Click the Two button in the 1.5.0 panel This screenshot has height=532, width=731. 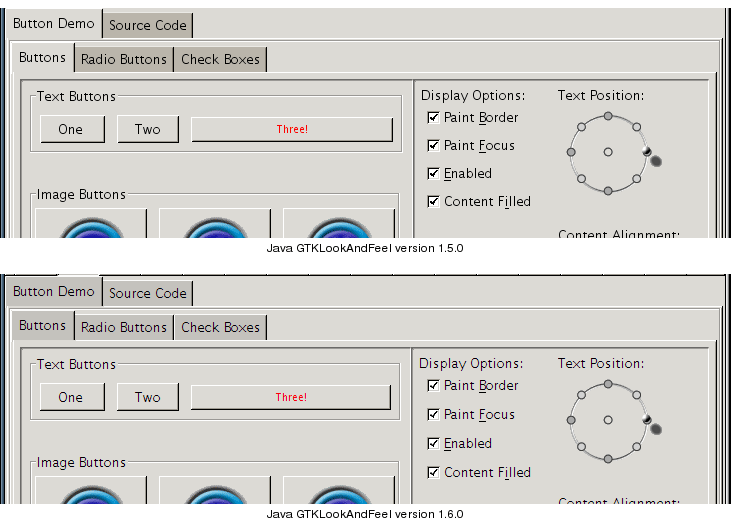[148, 129]
